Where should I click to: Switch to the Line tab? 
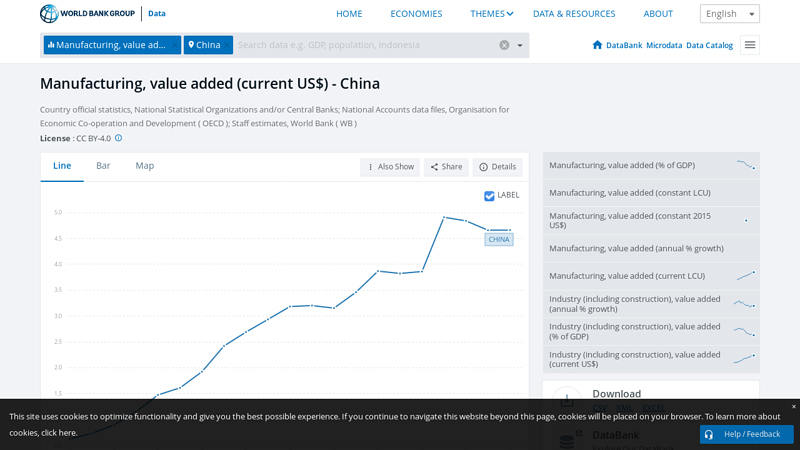click(x=62, y=166)
